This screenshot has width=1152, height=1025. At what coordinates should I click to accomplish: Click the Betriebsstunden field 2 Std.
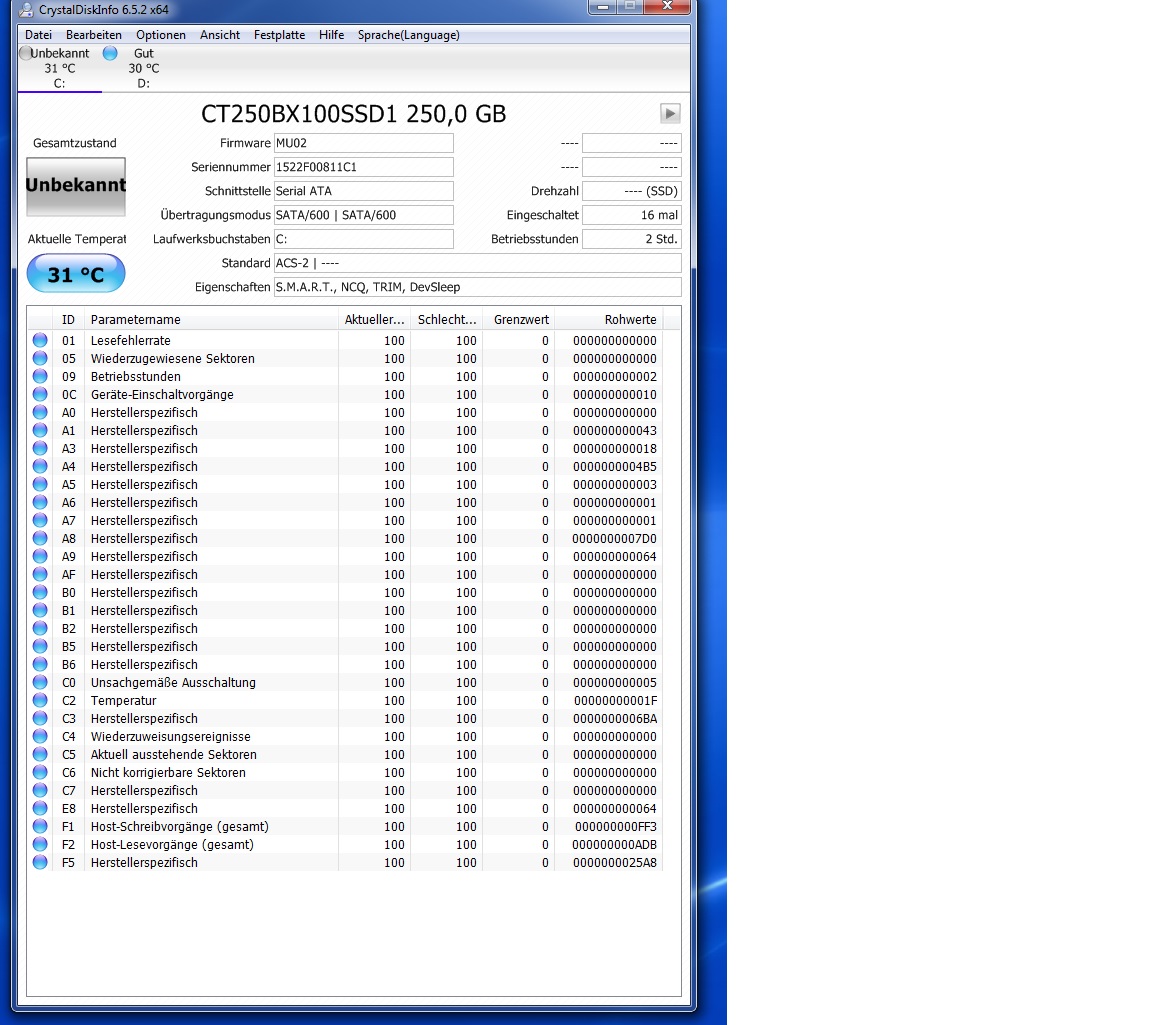click(632, 239)
